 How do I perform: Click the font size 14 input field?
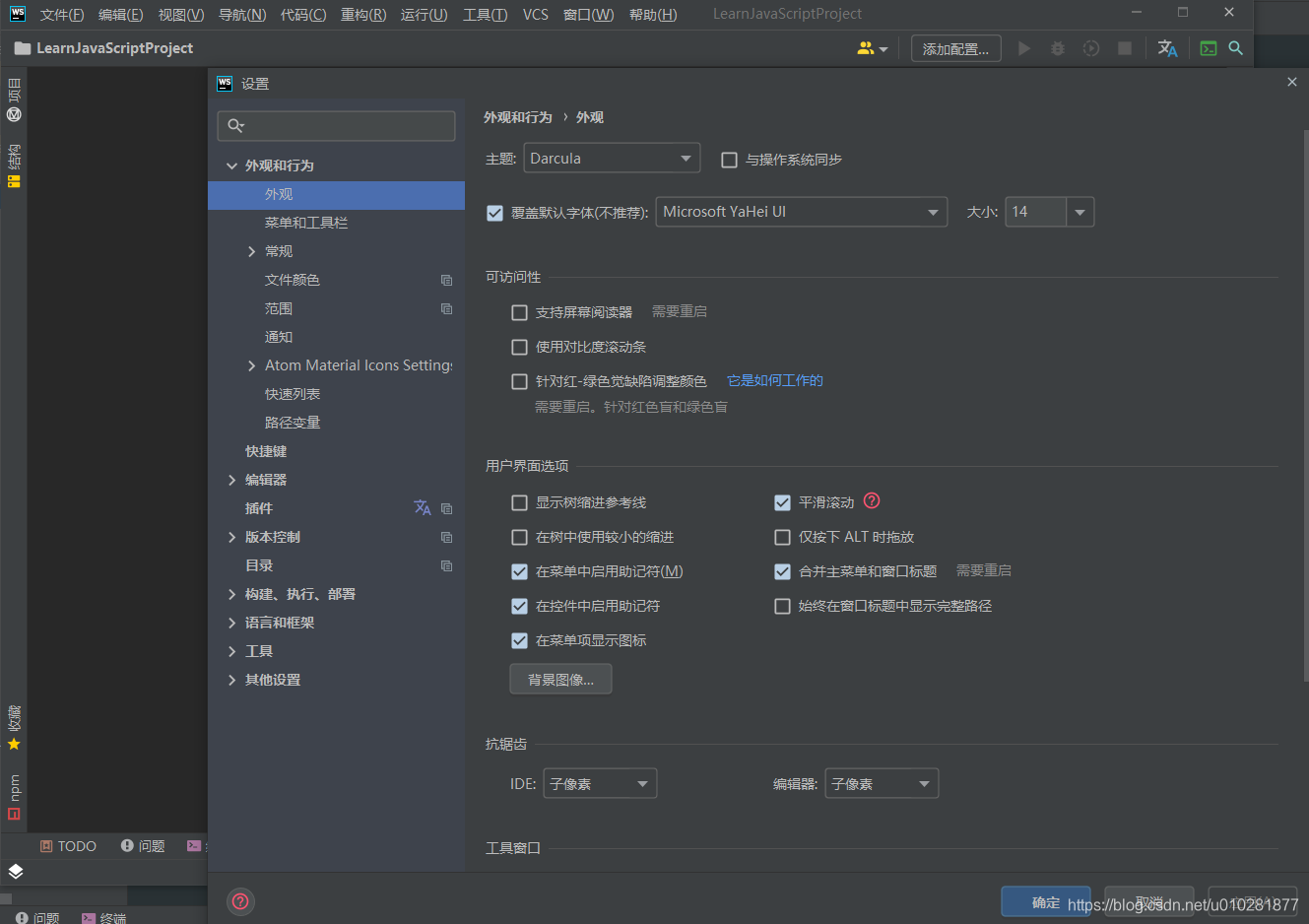(1035, 212)
